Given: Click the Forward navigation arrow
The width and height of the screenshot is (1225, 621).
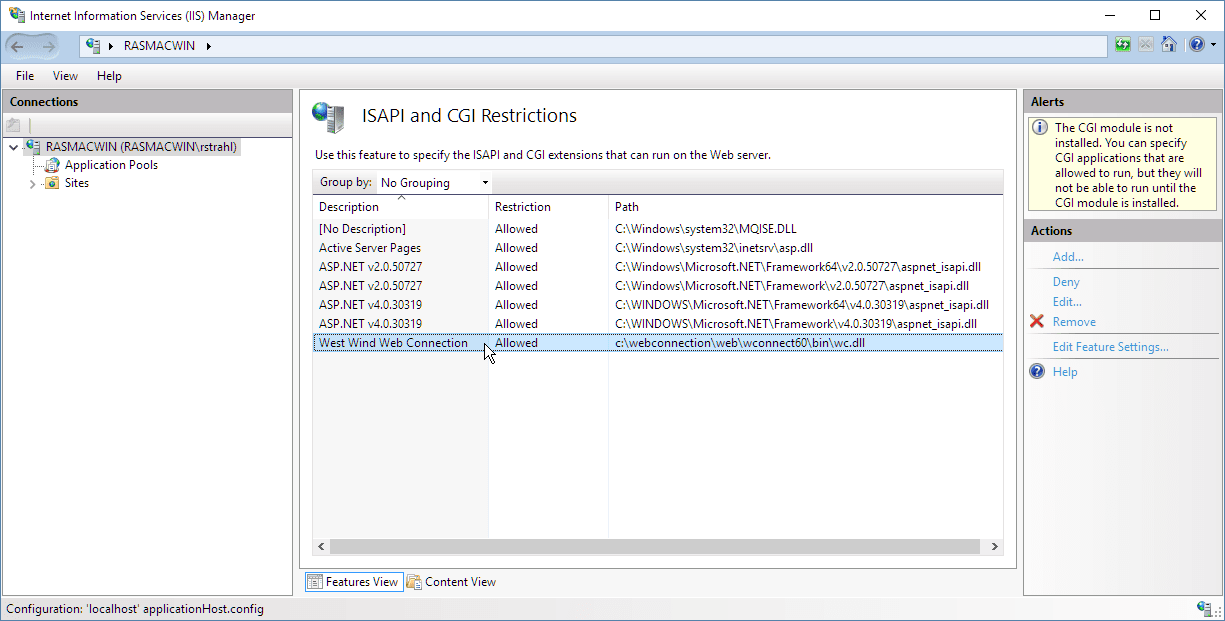Looking at the screenshot, I should point(48,46).
